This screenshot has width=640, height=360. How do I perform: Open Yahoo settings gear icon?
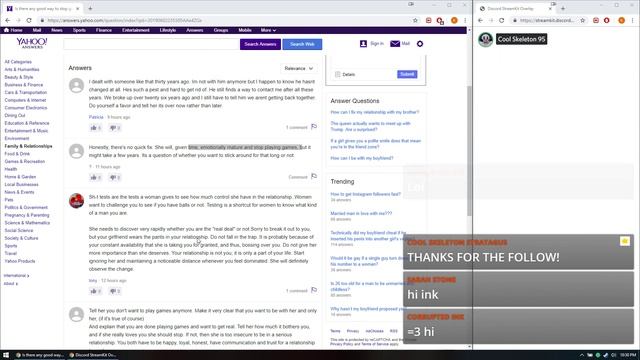pyautogui.click(x=420, y=44)
